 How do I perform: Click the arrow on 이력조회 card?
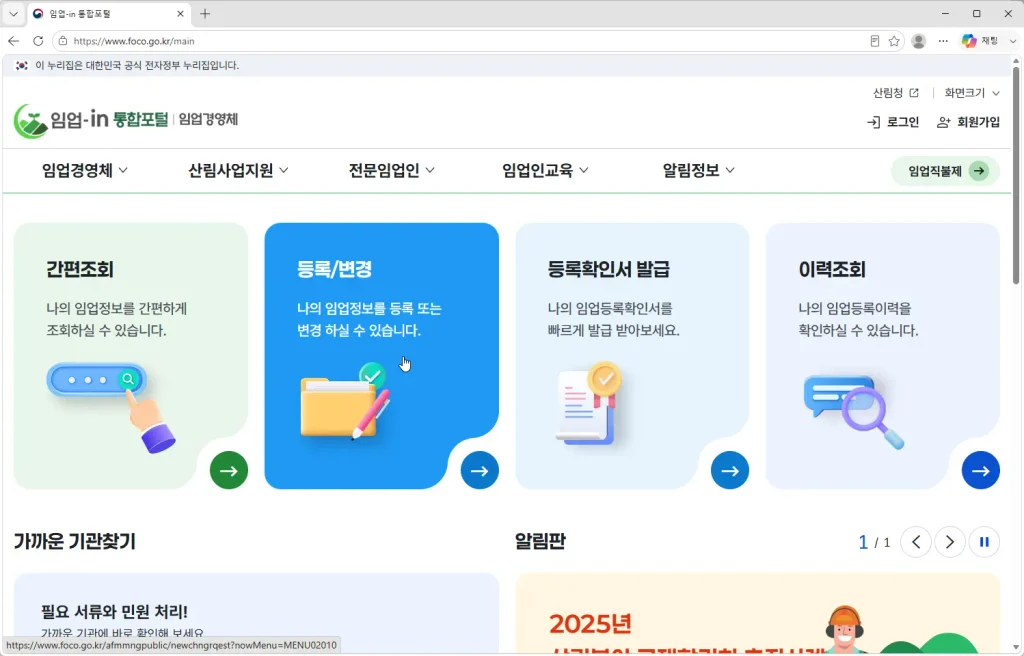tap(980, 470)
